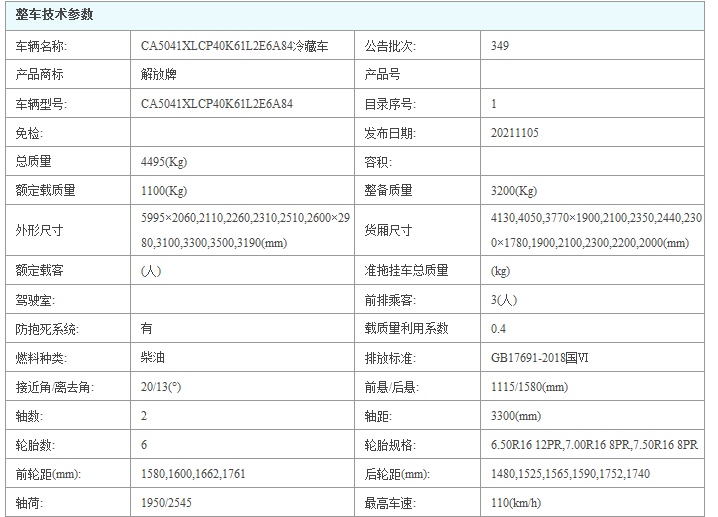Click the 整车技术参数 table header
Screen dimensions: 718x517
pyautogui.click(x=55, y=15)
